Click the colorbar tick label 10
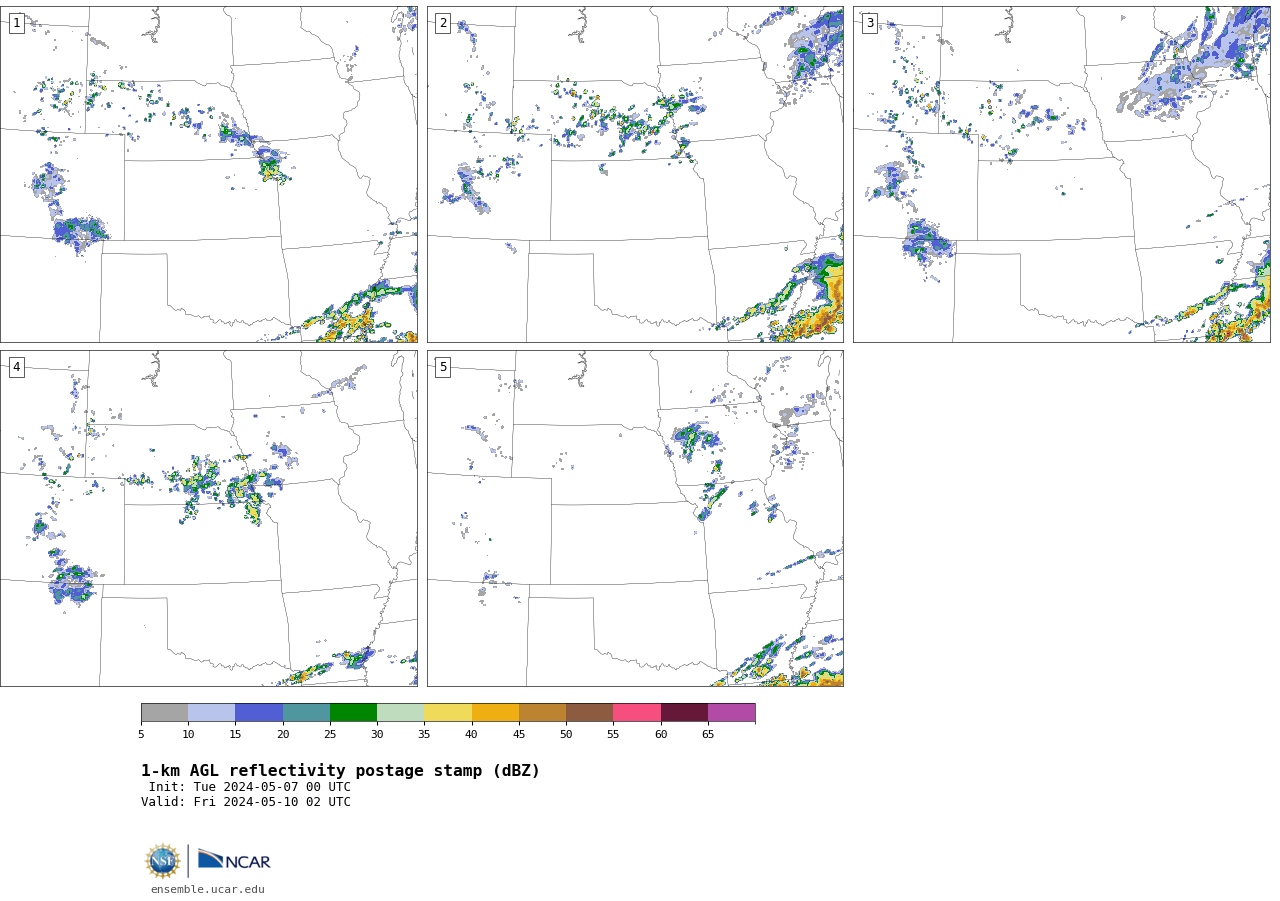The height and width of the screenshot is (901, 1280). [188, 734]
